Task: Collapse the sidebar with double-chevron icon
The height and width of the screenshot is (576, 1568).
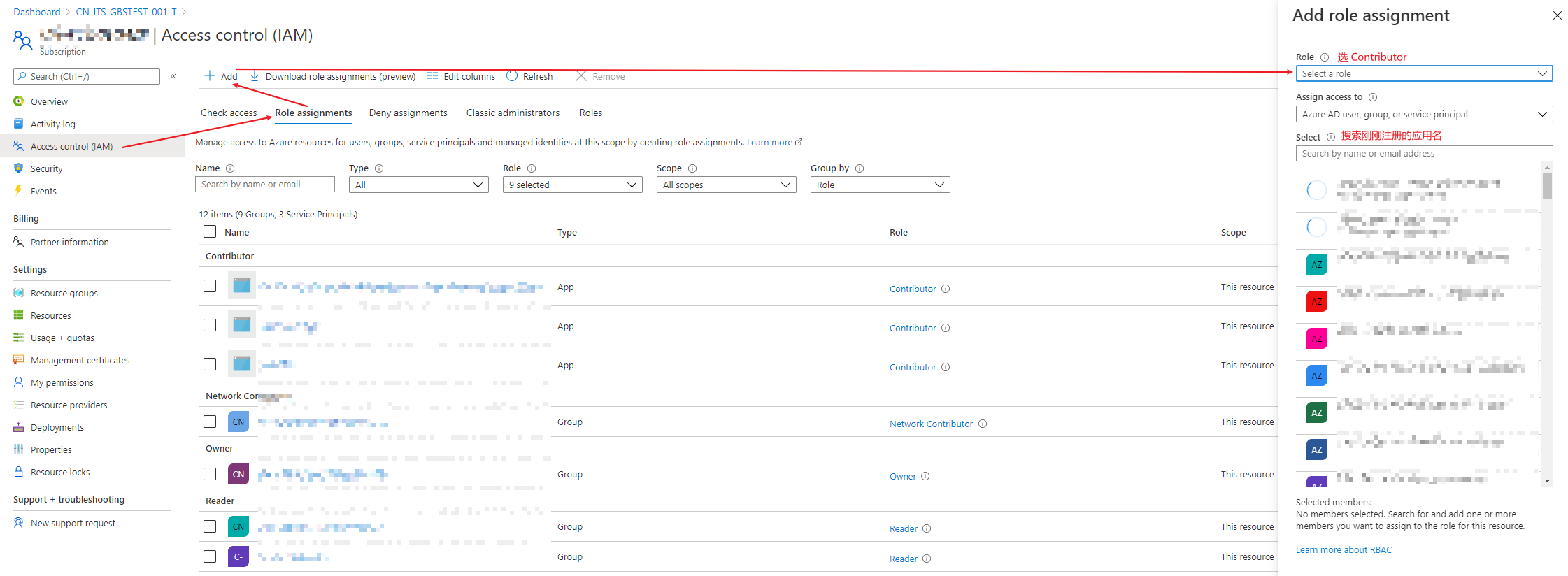Action: pos(173,76)
